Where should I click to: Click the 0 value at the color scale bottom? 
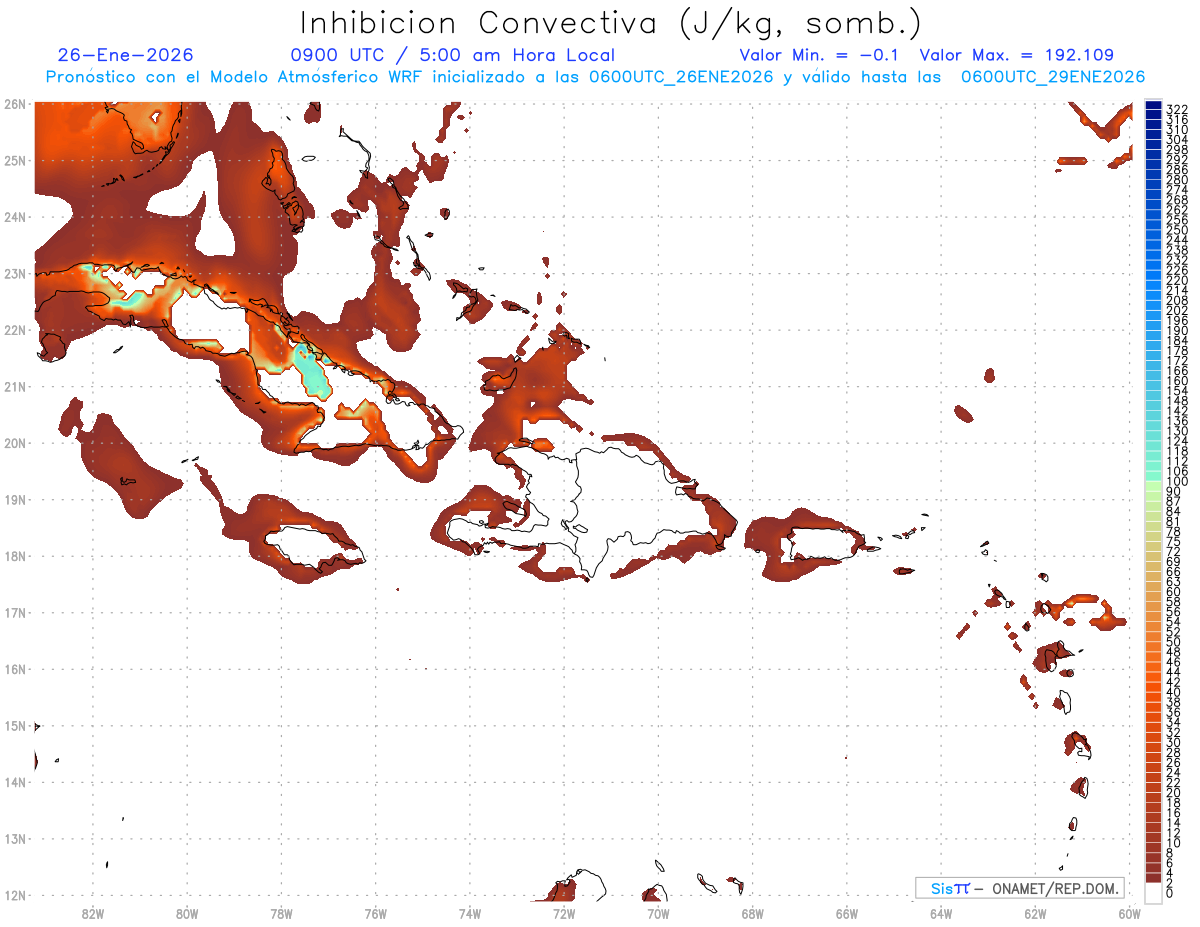click(x=1170, y=893)
